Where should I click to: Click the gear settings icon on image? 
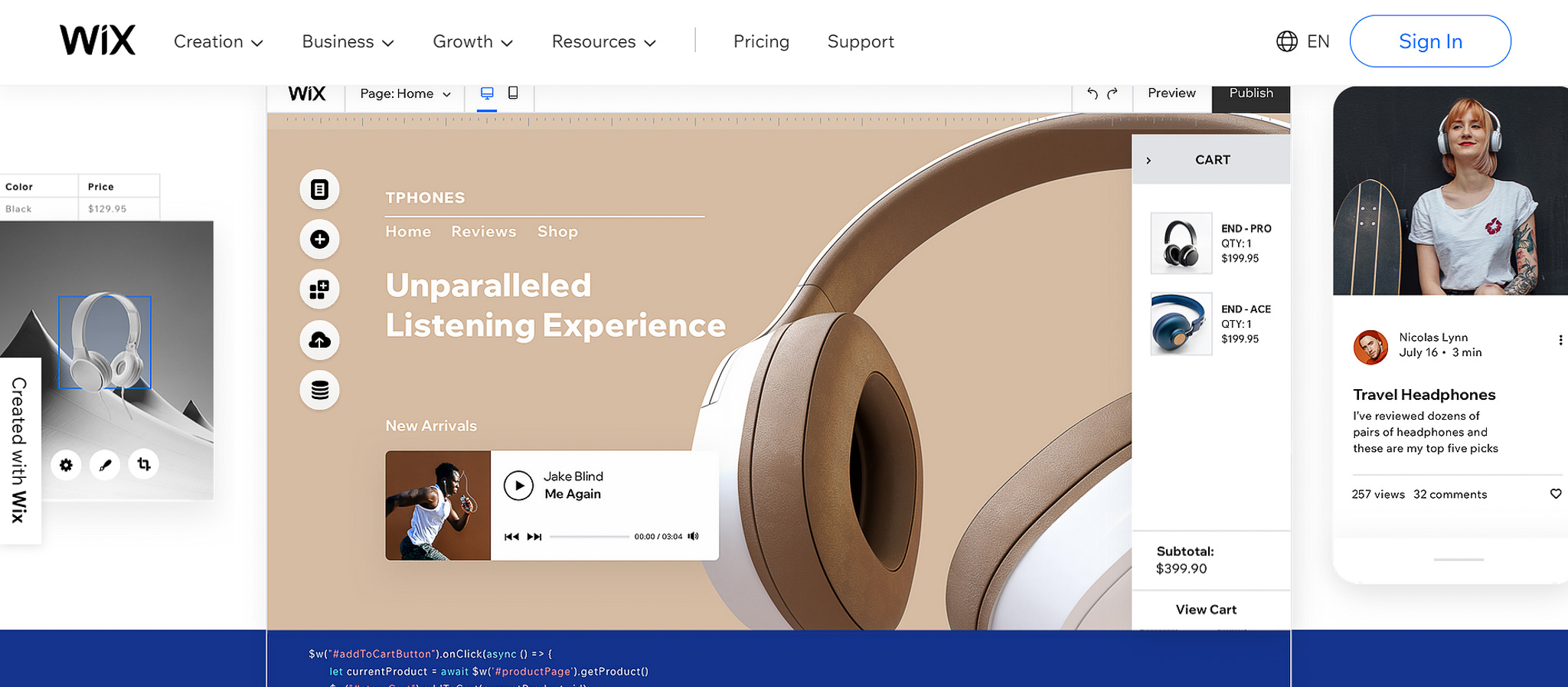click(x=66, y=465)
